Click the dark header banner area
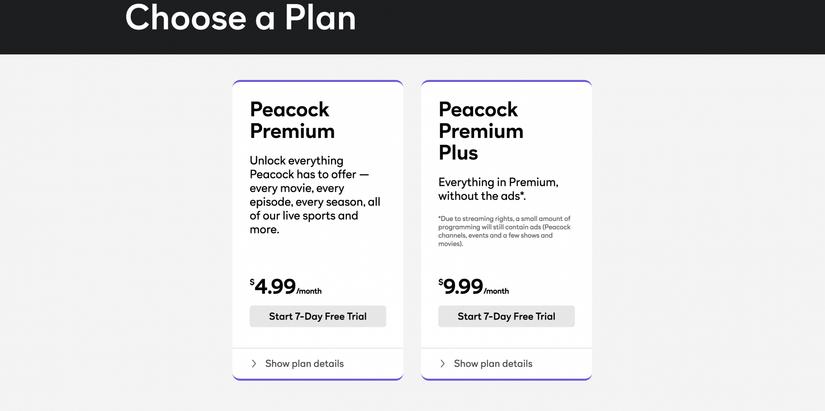The width and height of the screenshot is (825, 411). pyautogui.click(x=600, y=25)
